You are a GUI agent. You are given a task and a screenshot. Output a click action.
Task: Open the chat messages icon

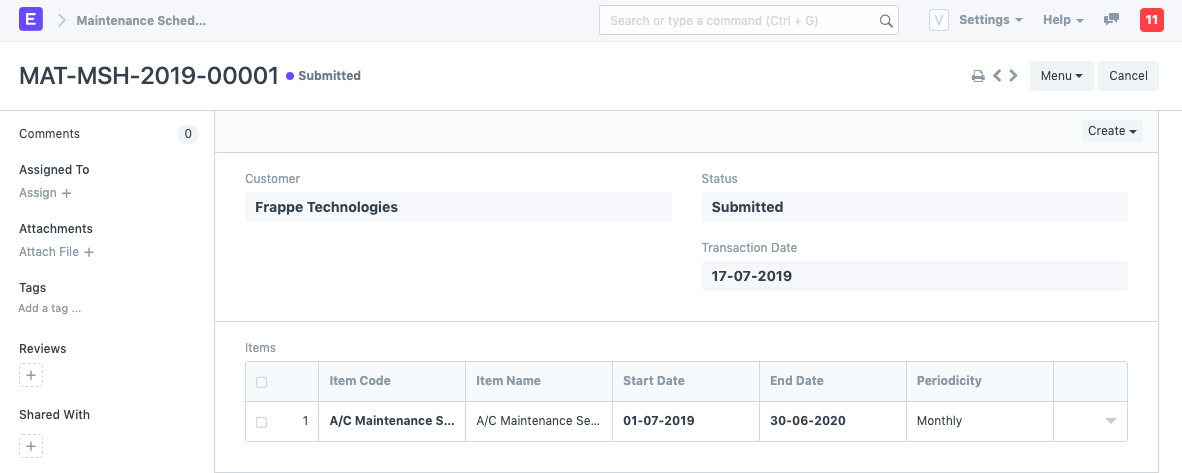(1111, 20)
